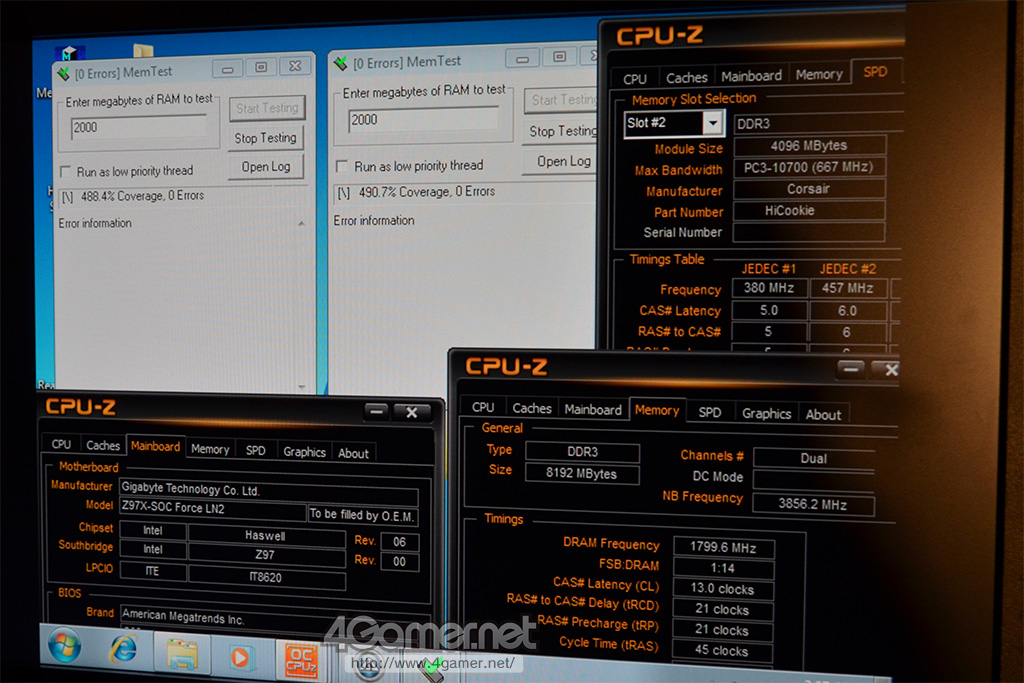Click FSB:DRAM value '1:14'
The height and width of the screenshot is (683, 1024).
(x=723, y=568)
